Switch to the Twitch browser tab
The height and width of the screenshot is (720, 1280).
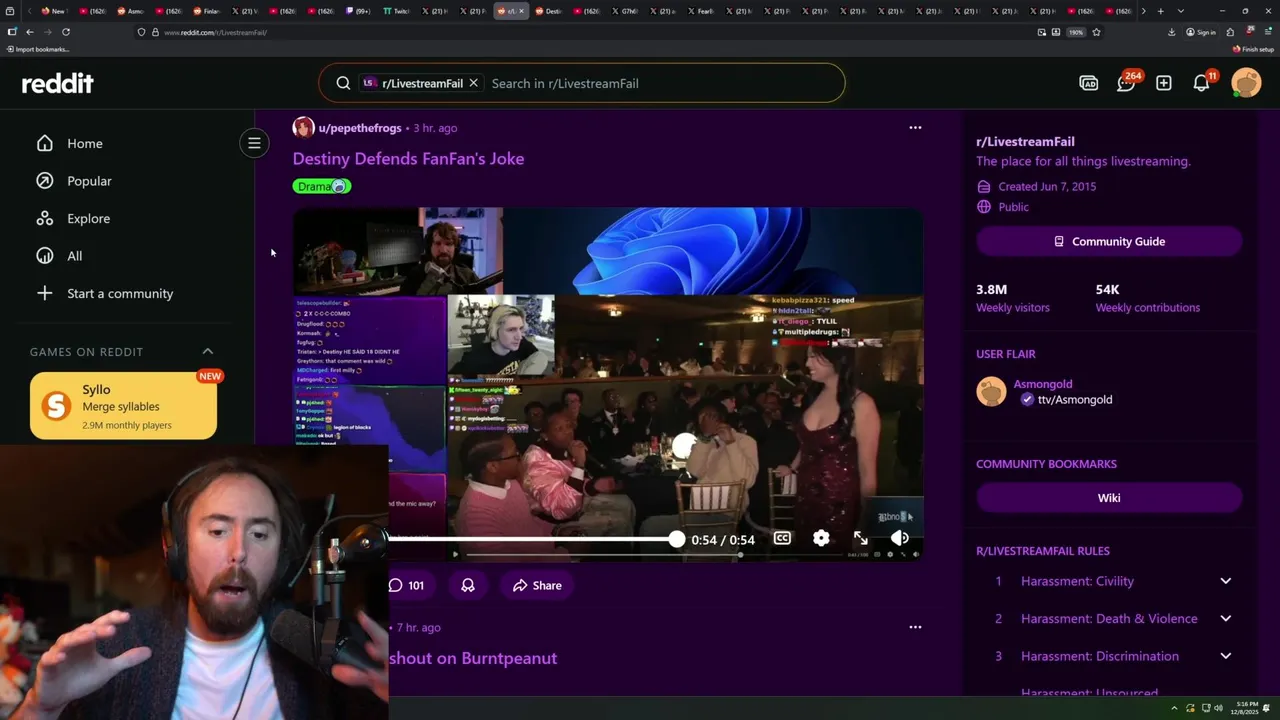(x=399, y=11)
